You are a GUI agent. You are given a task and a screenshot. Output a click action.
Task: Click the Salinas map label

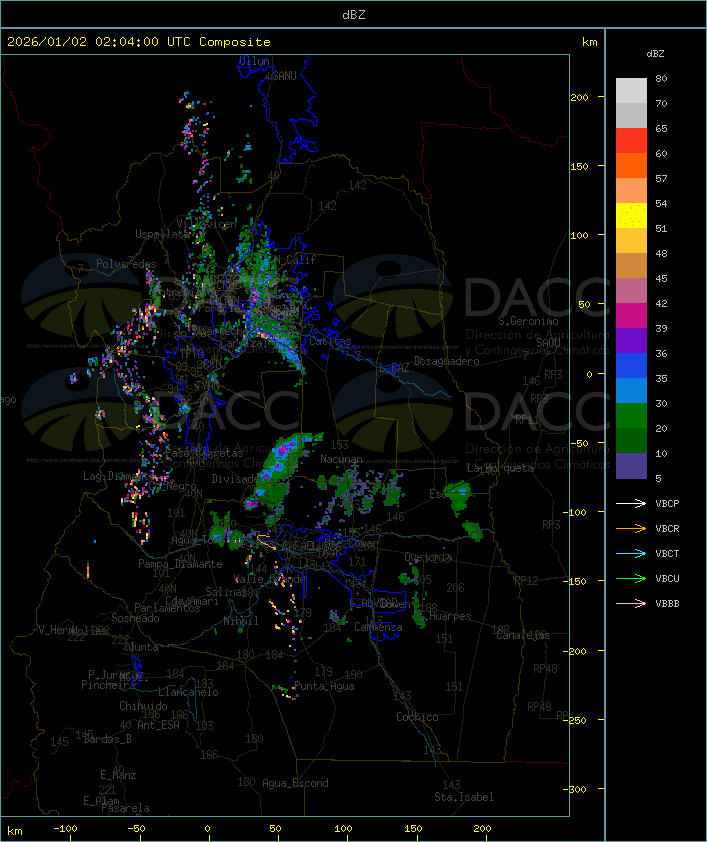click(x=226, y=592)
